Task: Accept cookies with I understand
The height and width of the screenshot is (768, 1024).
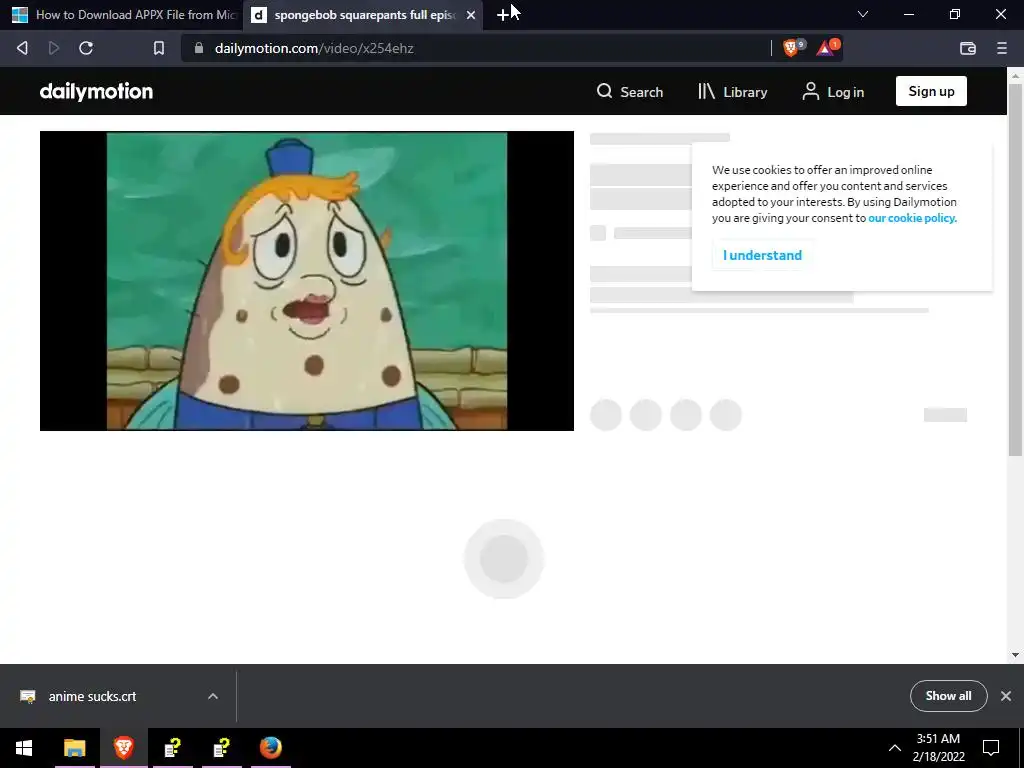Action: click(762, 255)
